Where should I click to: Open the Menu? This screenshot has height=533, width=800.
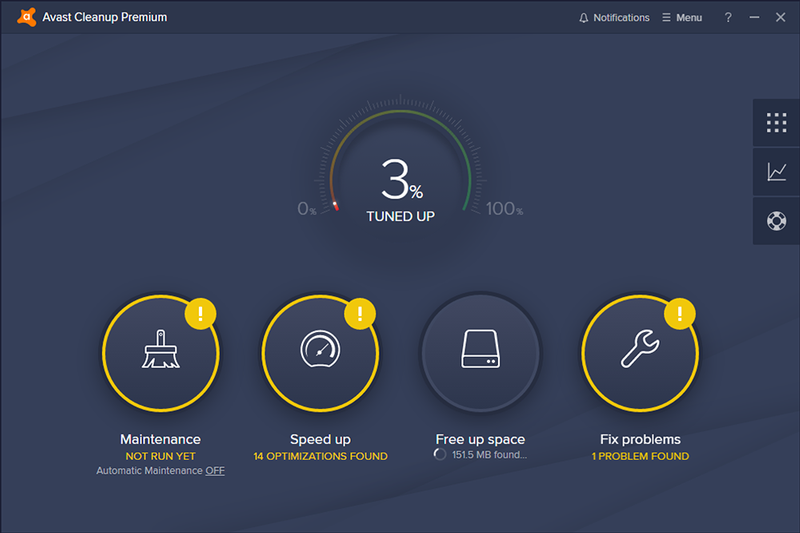pos(682,17)
